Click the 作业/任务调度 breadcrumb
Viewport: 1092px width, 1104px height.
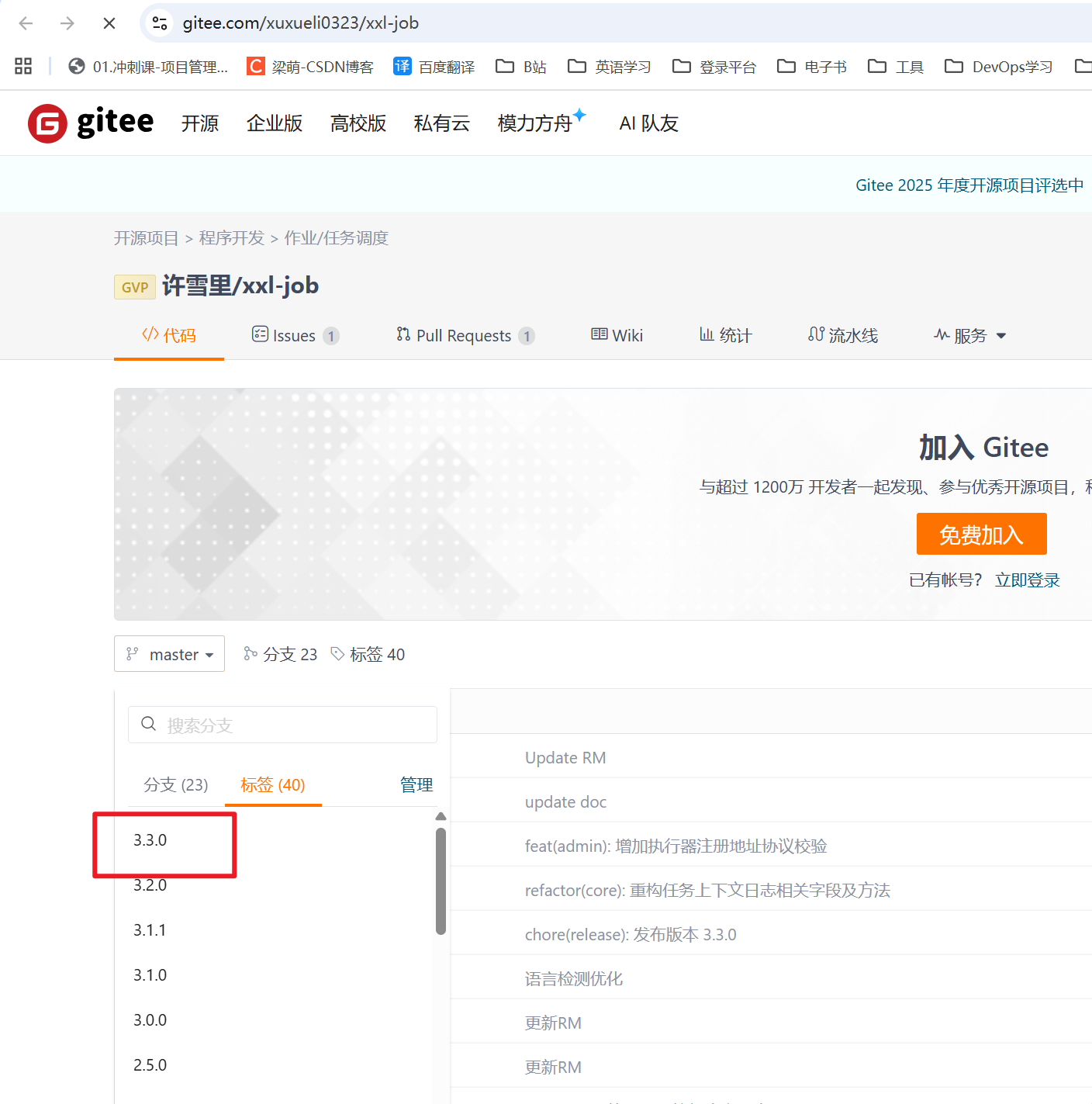(x=337, y=238)
